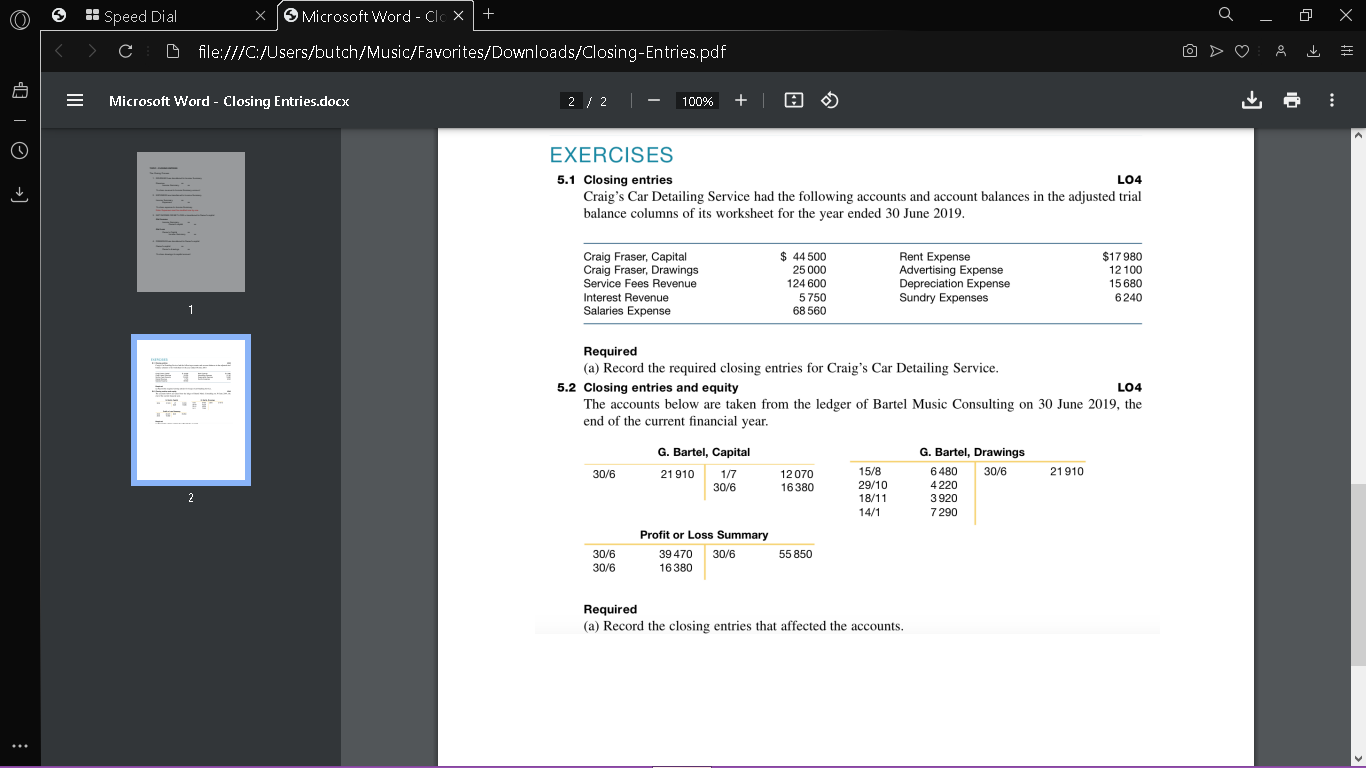The width and height of the screenshot is (1366, 768).
Task: Search open tabs magnifier icon
Action: [1226, 15]
